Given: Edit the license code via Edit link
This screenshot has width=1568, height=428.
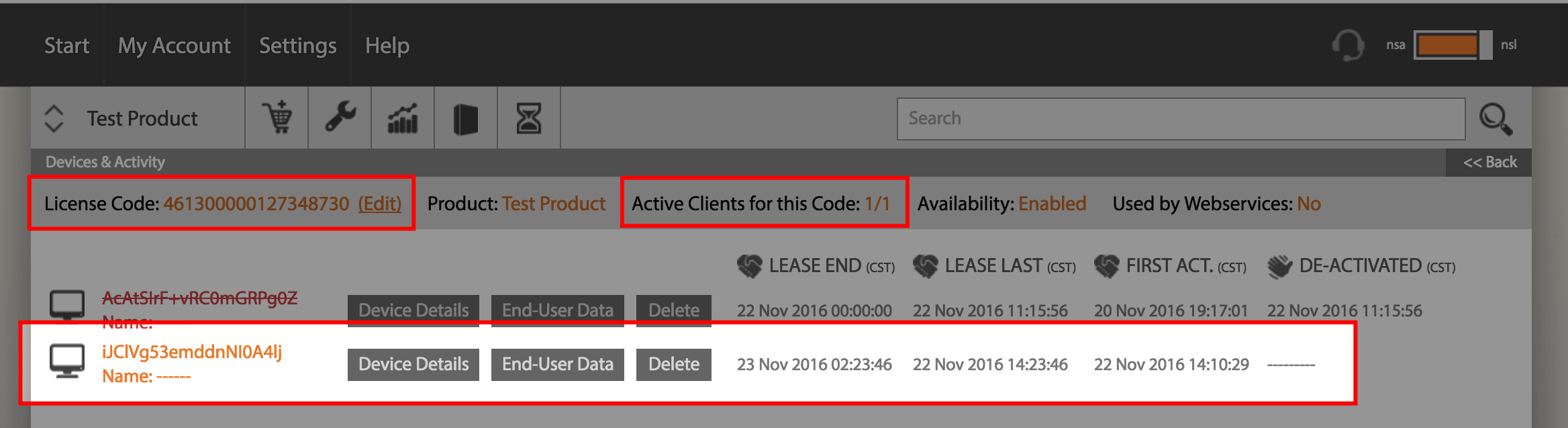Looking at the screenshot, I should point(380,204).
